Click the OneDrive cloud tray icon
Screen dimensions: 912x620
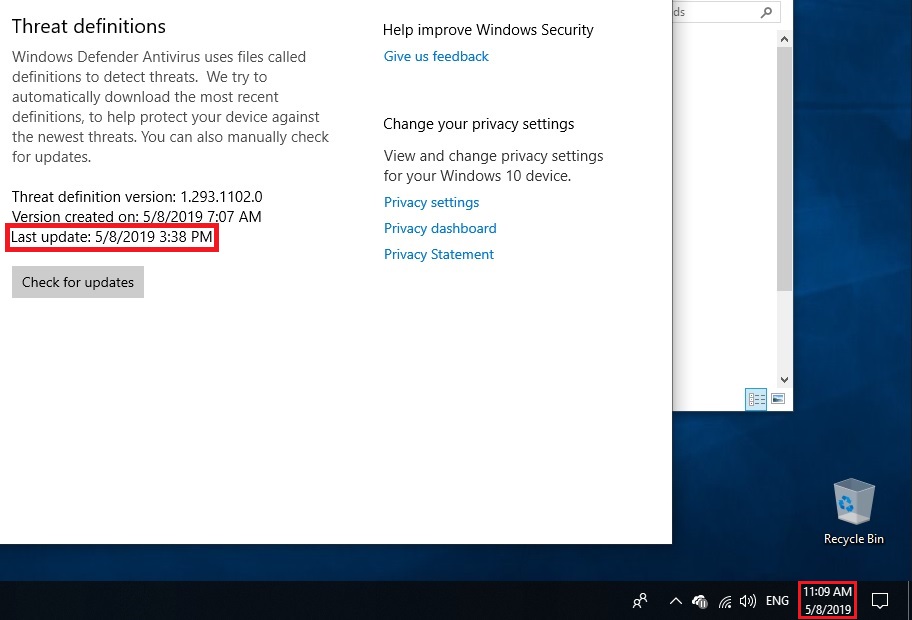pyautogui.click(x=700, y=601)
